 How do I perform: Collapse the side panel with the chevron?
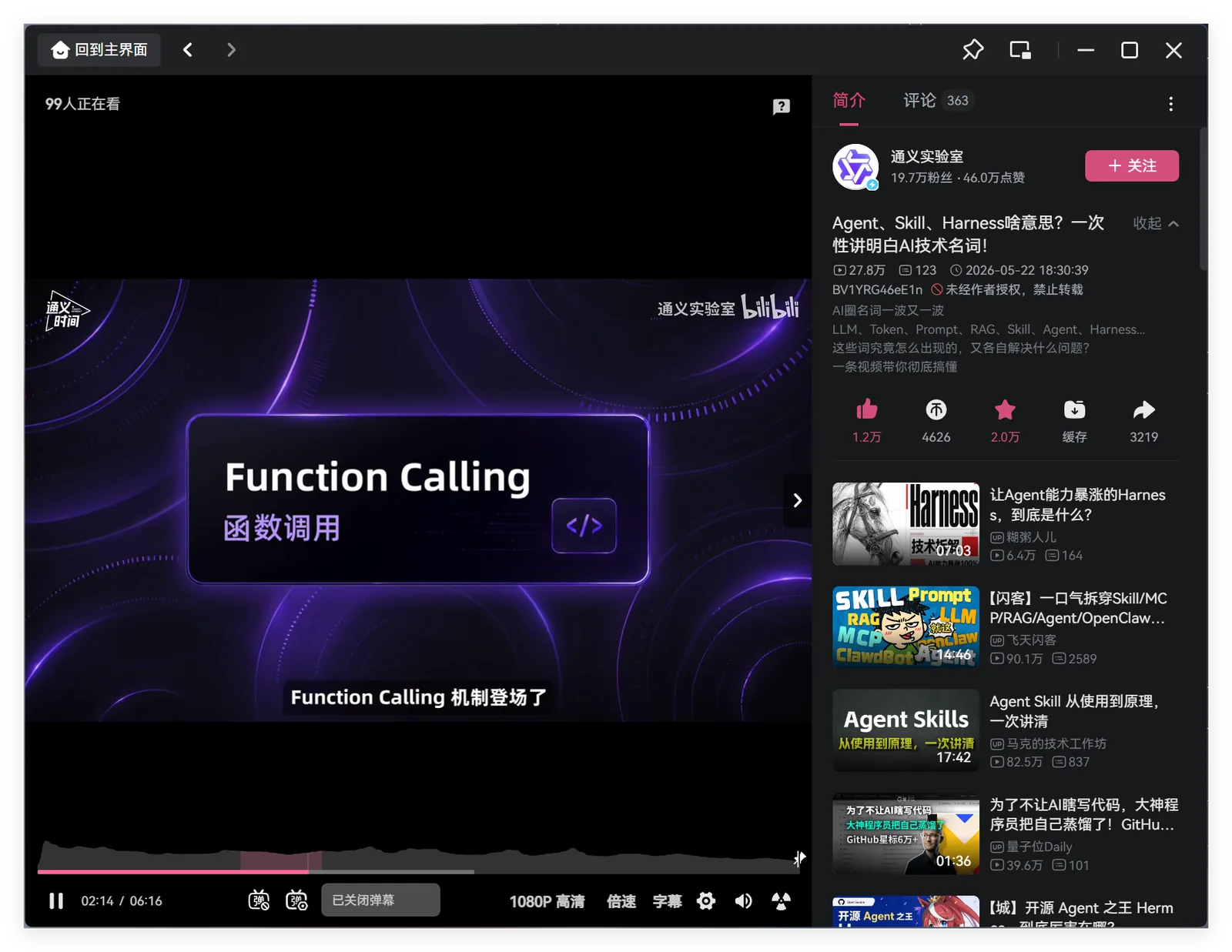coord(797,500)
